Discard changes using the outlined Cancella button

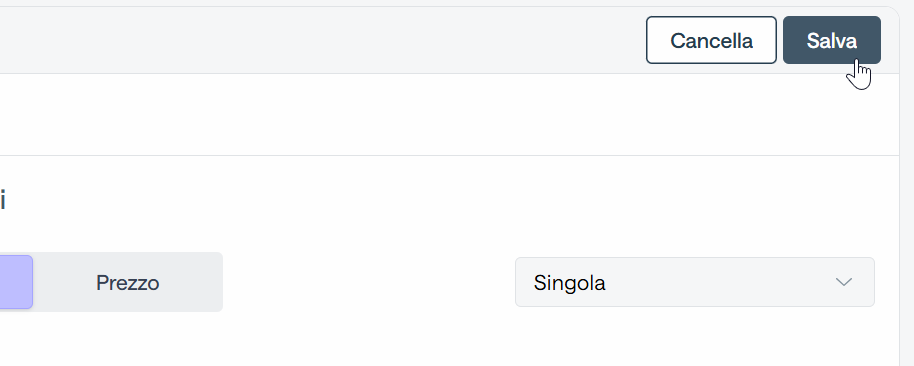pos(711,40)
